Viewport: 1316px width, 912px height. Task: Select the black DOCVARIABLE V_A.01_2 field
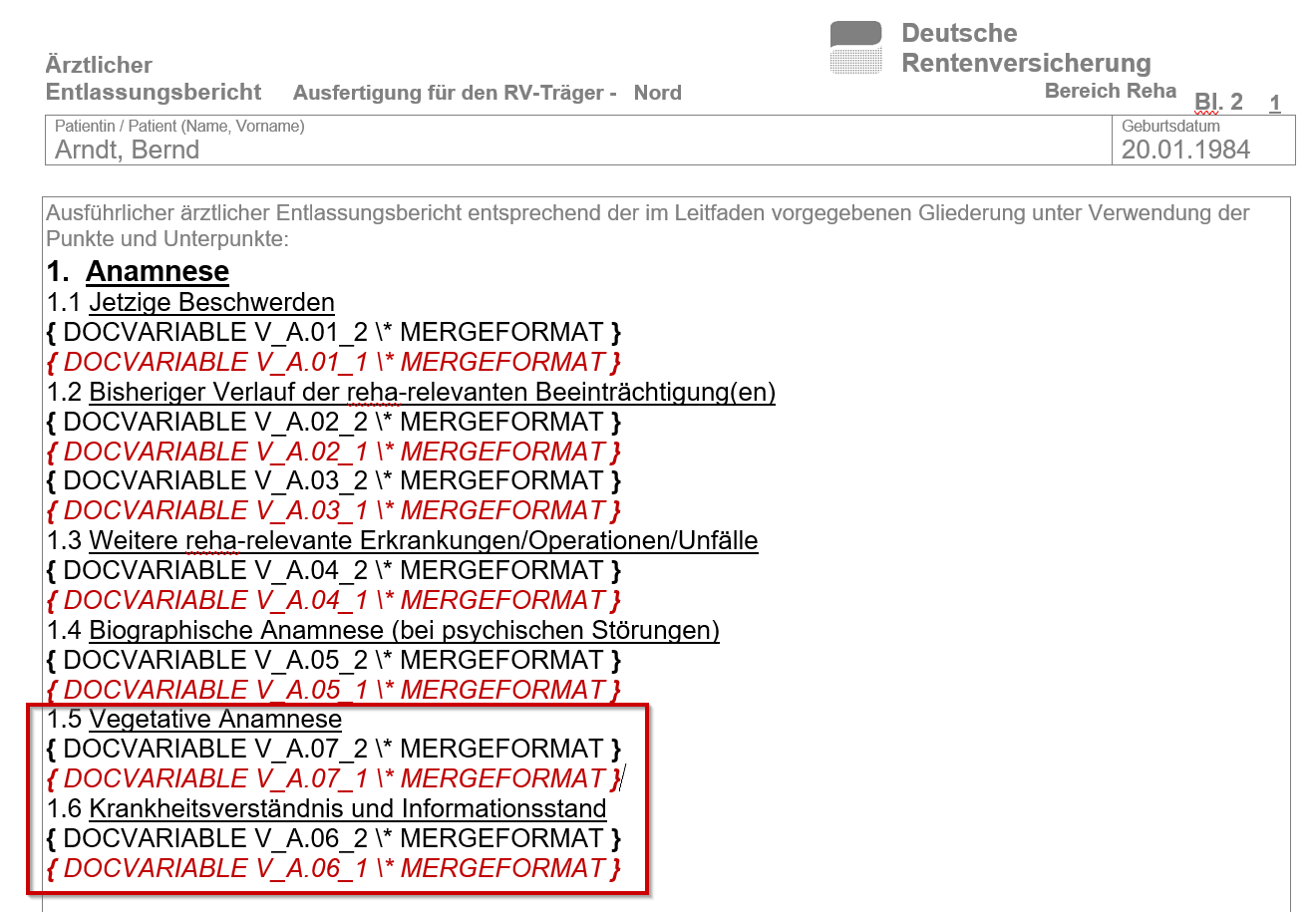point(333,332)
